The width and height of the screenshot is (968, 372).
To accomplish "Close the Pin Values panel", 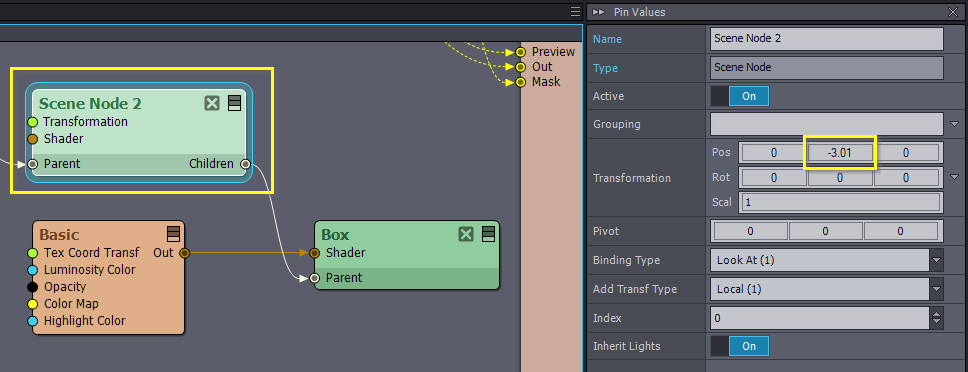I will [953, 12].
